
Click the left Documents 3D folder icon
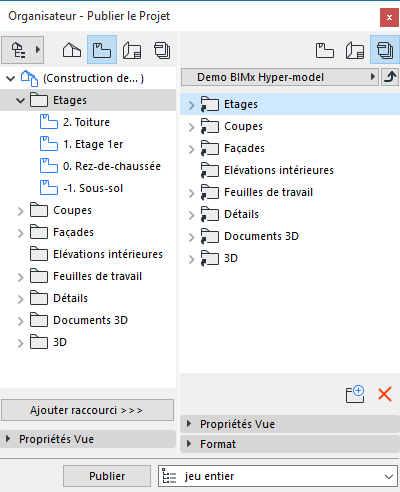[x=39, y=320]
